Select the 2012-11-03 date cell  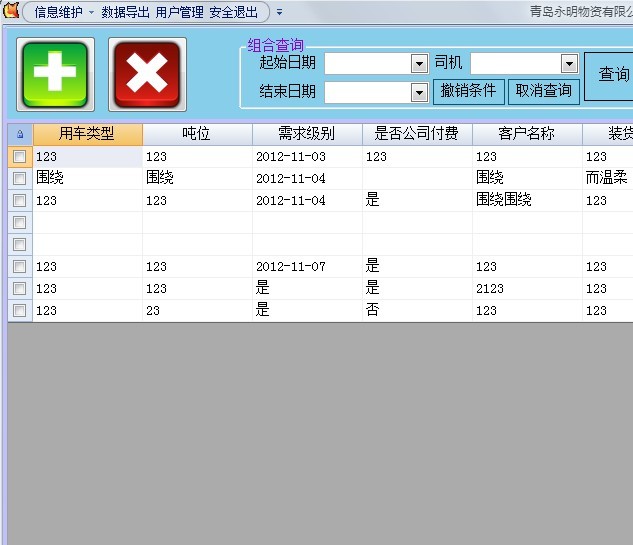307,157
